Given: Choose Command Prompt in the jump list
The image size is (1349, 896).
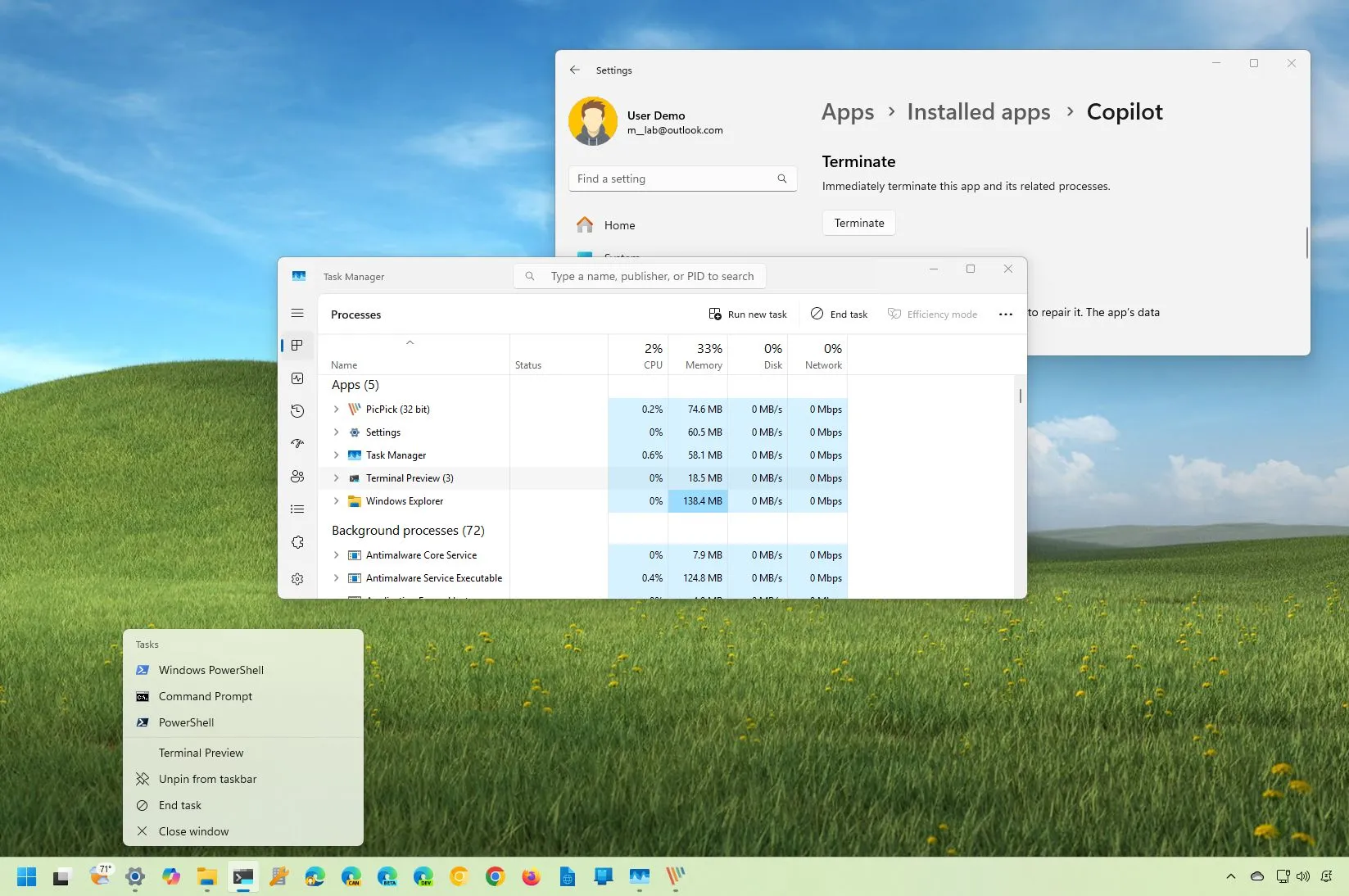Looking at the screenshot, I should (x=243, y=696).
